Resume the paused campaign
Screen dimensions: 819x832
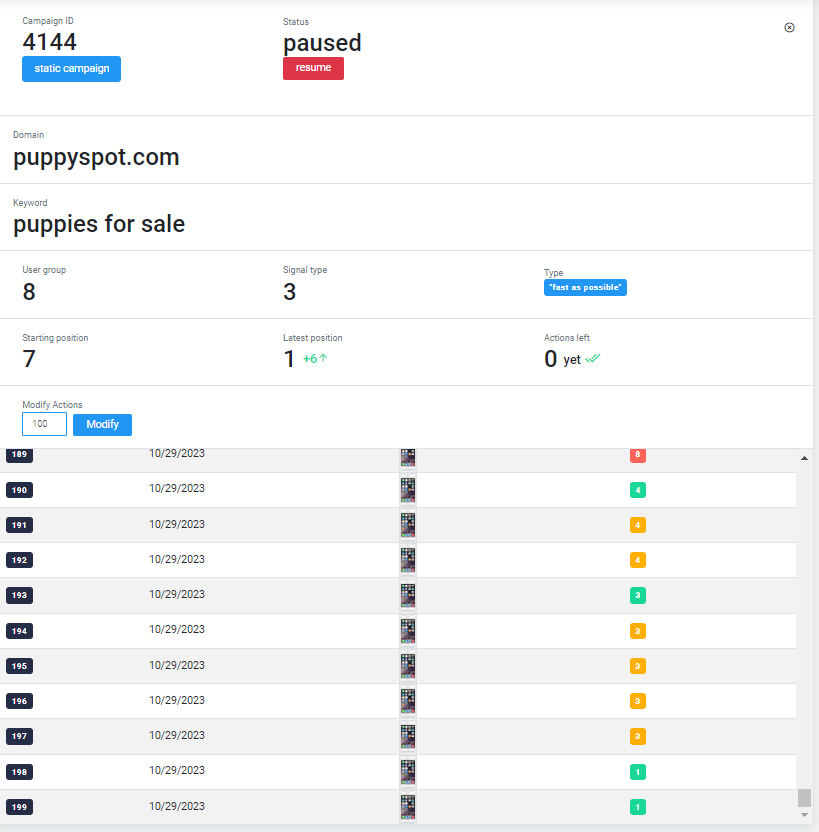pos(313,68)
